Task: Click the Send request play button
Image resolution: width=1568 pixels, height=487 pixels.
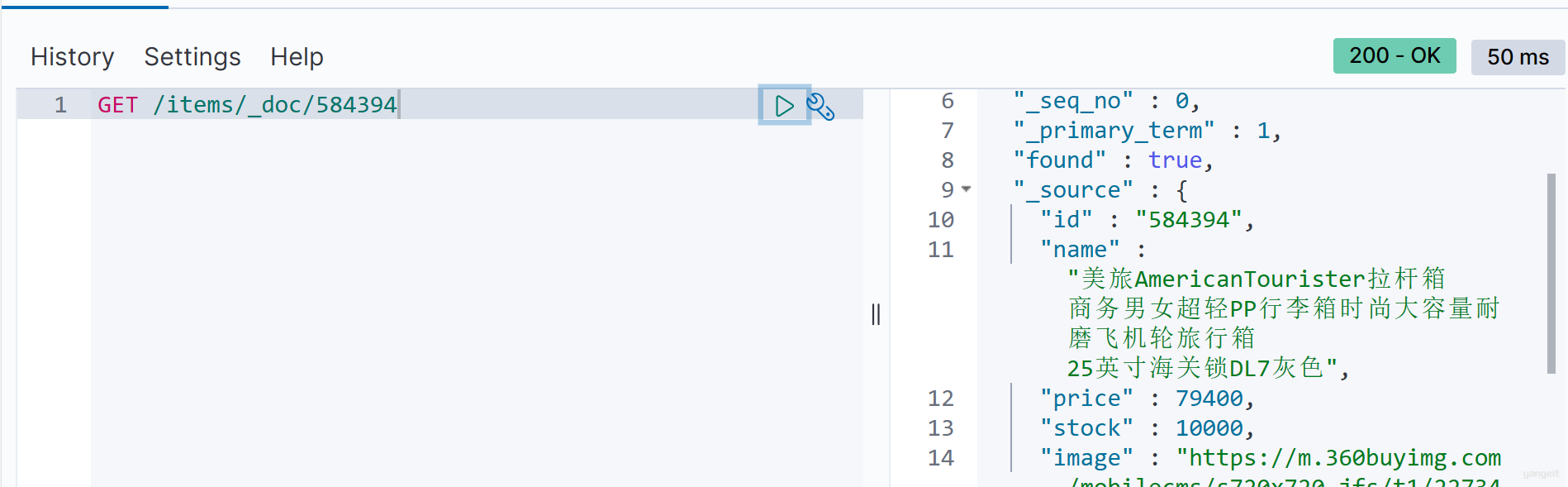Action: point(783,106)
